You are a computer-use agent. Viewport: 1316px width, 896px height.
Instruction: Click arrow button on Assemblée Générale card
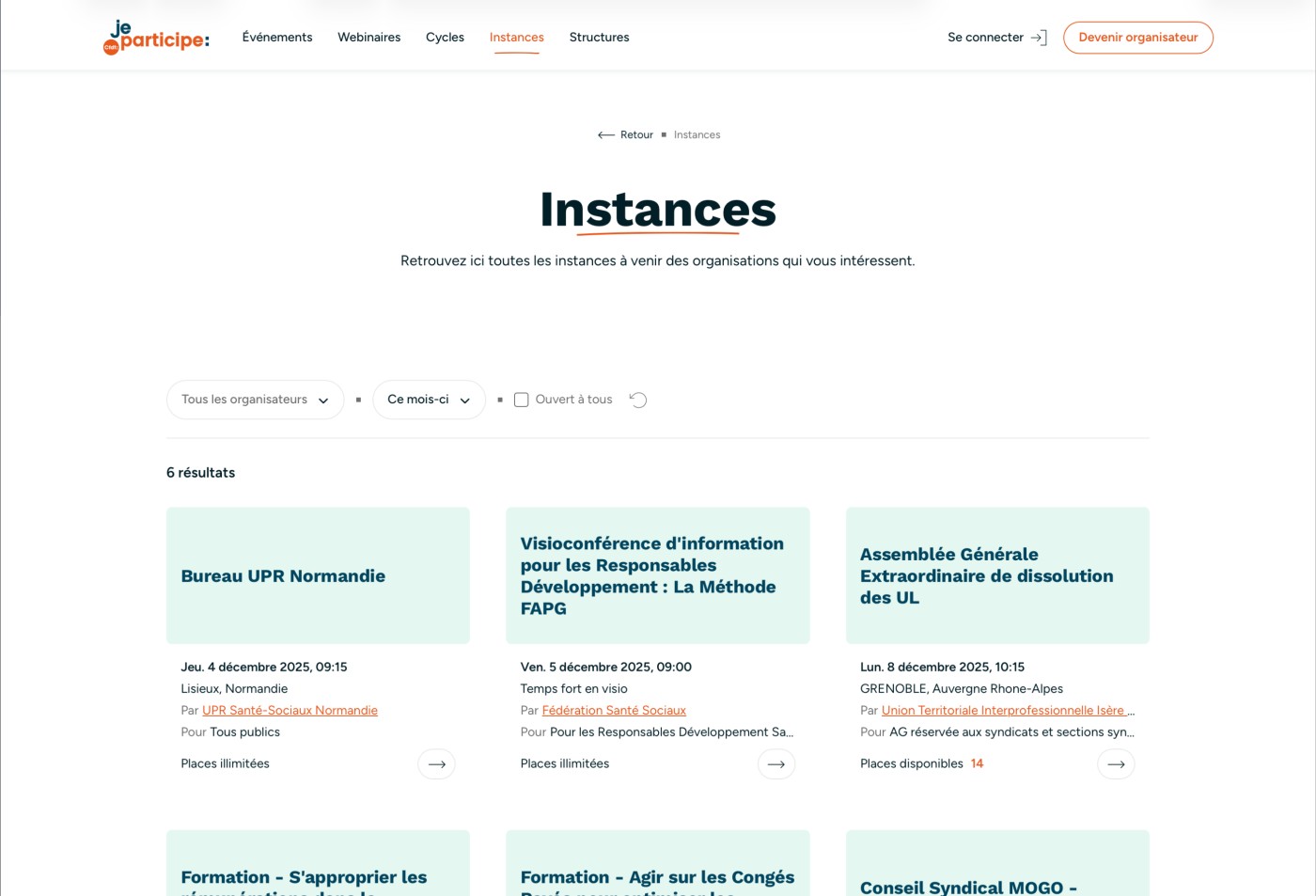1116,764
